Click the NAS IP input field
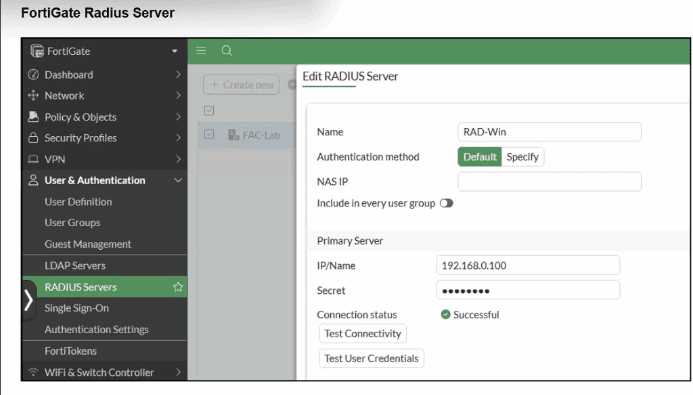Image resolution: width=693 pixels, height=395 pixels. click(549, 182)
